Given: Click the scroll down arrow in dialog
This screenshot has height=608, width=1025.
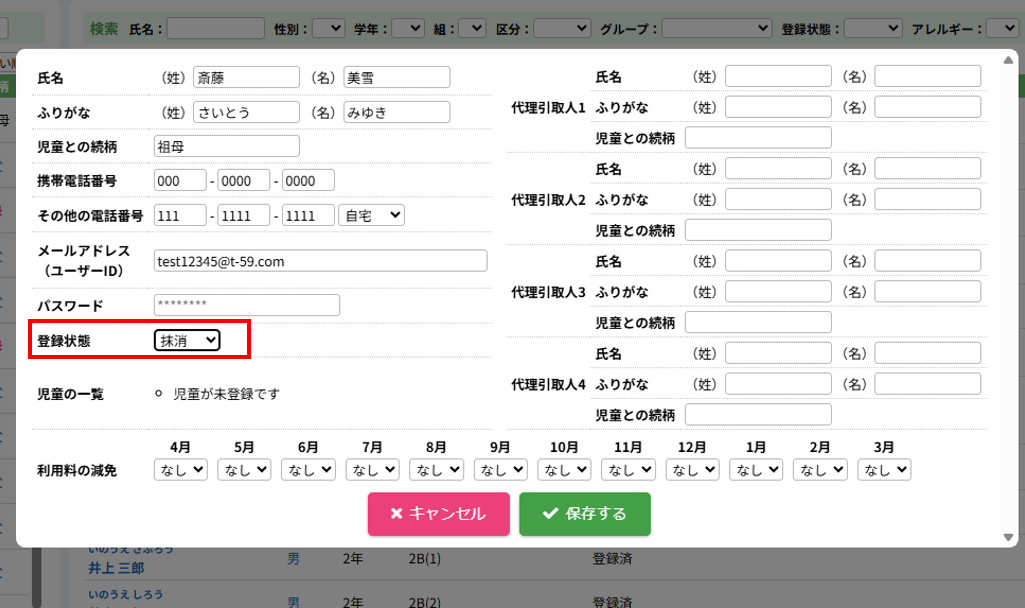Looking at the screenshot, I should coord(1008,537).
